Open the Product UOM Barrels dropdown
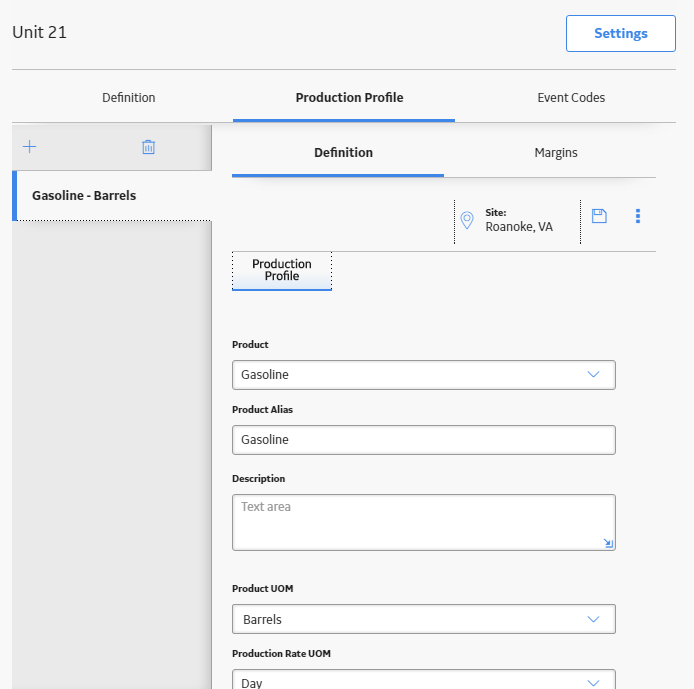Image resolution: width=694 pixels, height=689 pixels. point(424,619)
